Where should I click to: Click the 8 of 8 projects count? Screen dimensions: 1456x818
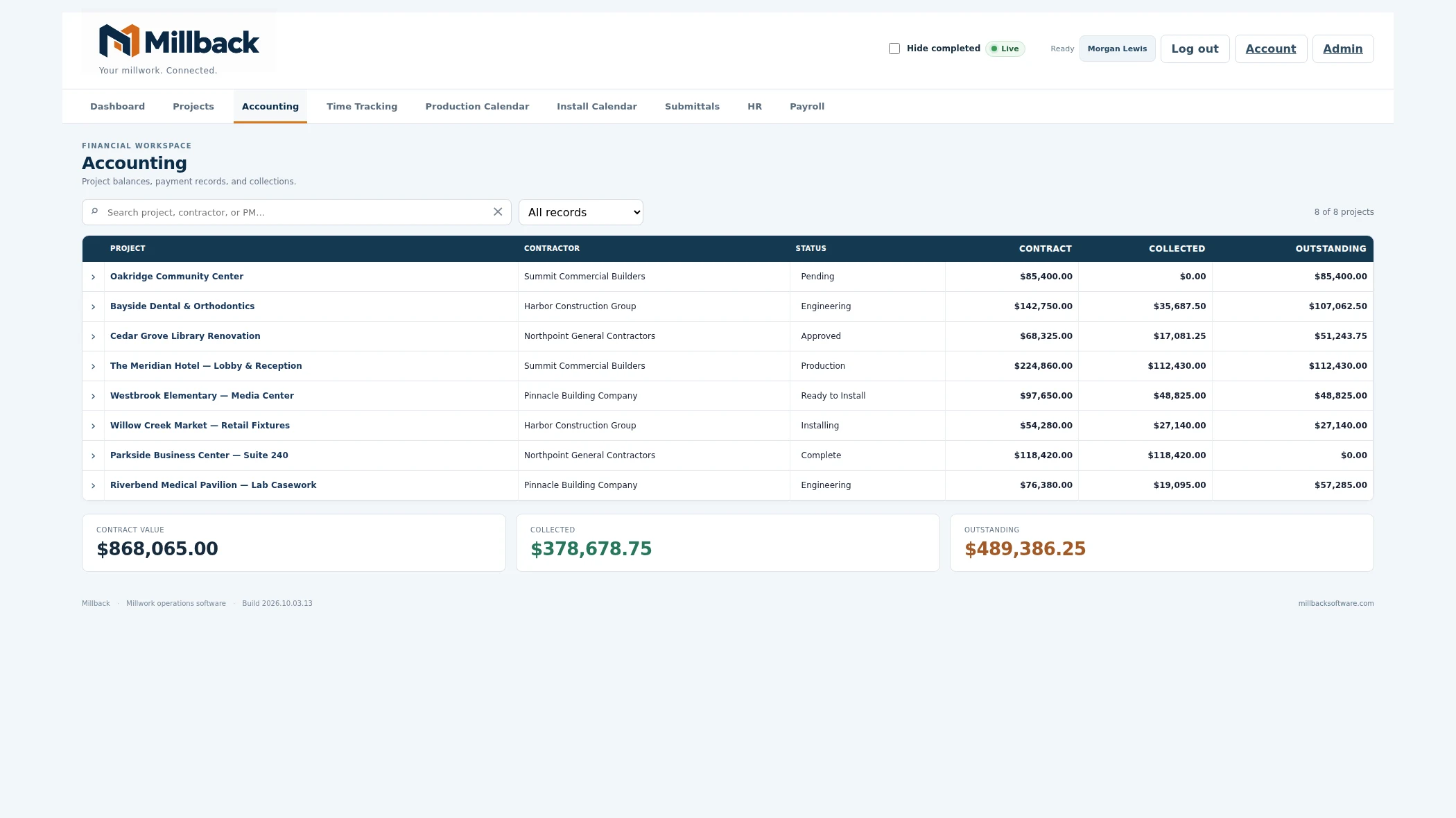coord(1344,212)
